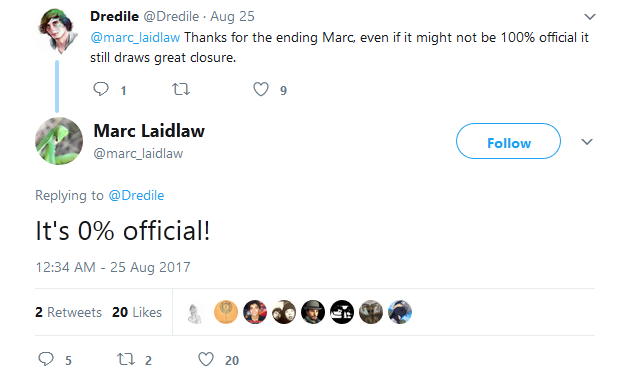
Task: Open Dredile's profile avatar
Action: click(57, 31)
